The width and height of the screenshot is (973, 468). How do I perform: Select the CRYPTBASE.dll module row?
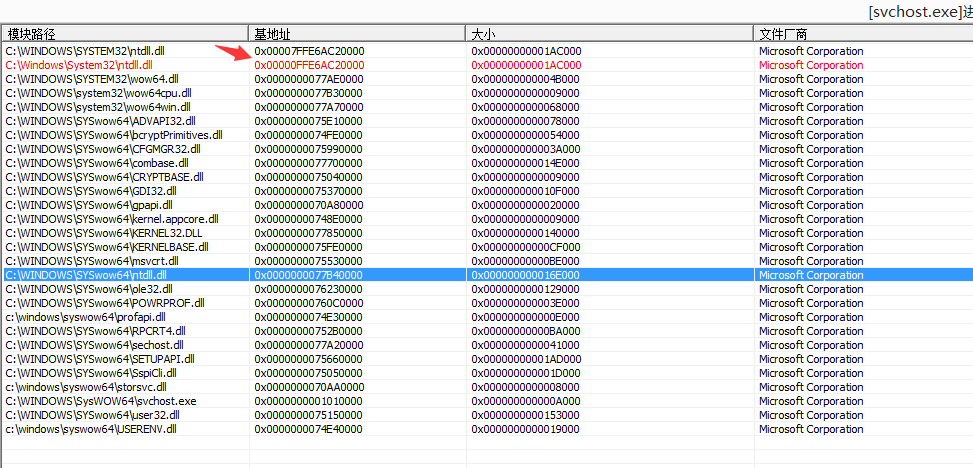[x=488, y=177]
